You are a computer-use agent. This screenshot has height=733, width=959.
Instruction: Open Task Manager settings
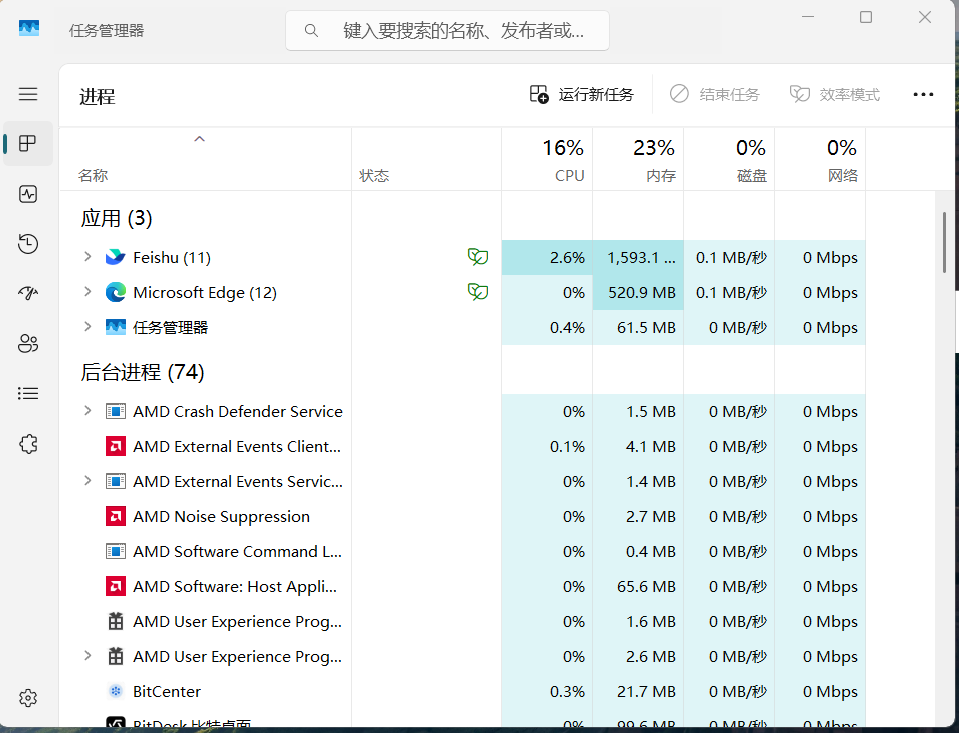point(28,698)
